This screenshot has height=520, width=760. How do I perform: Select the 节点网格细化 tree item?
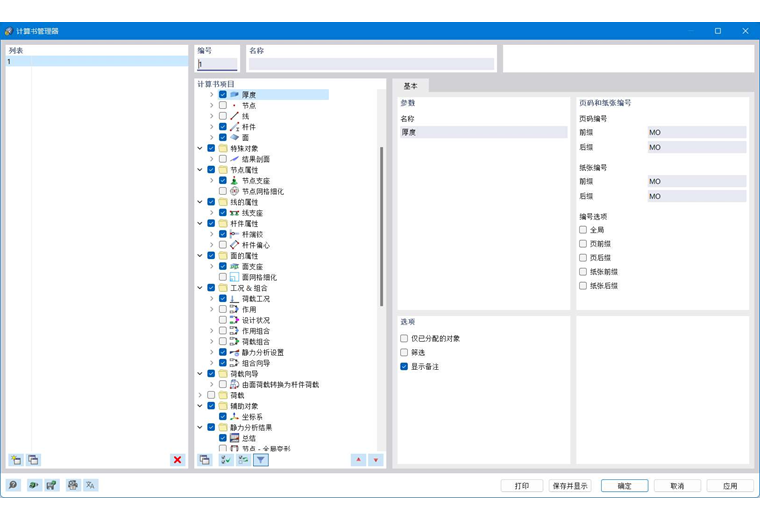(263, 191)
